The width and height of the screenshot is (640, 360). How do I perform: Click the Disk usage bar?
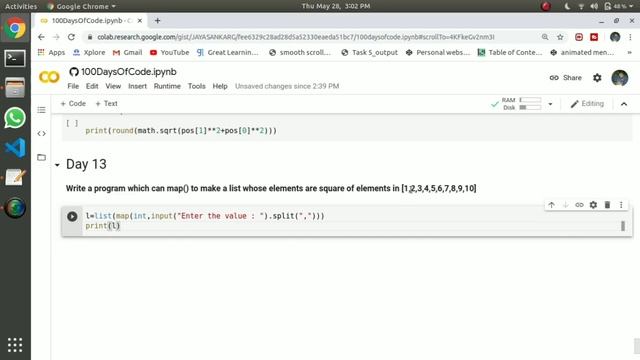[531, 108]
